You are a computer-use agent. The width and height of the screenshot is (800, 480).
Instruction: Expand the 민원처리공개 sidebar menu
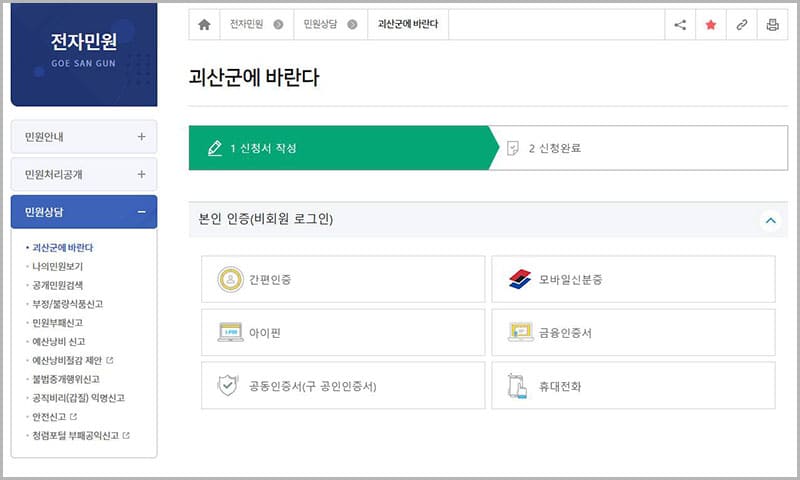pyautogui.click(x=84, y=174)
